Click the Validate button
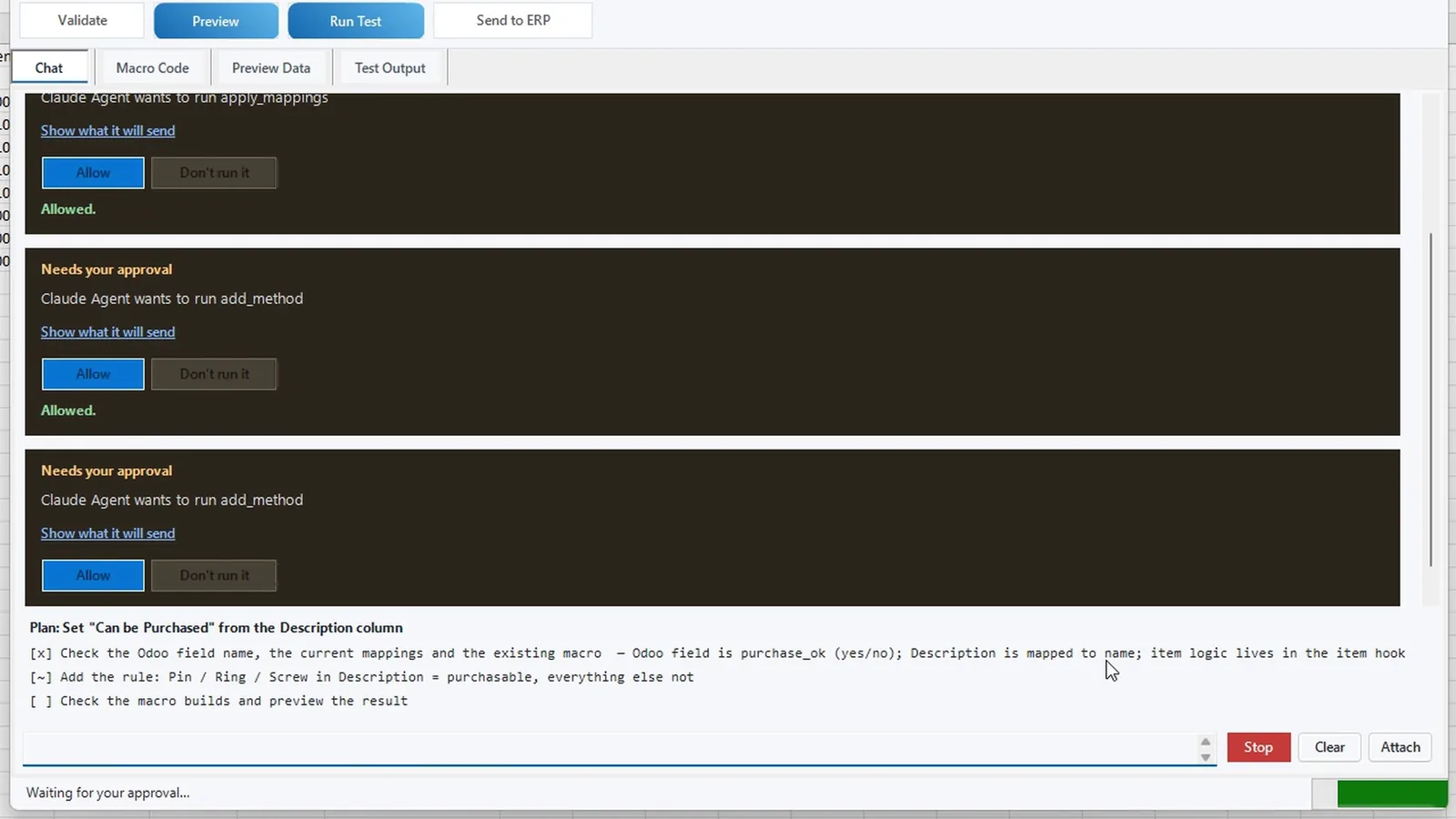This screenshot has height=819, width=1456. point(82,20)
